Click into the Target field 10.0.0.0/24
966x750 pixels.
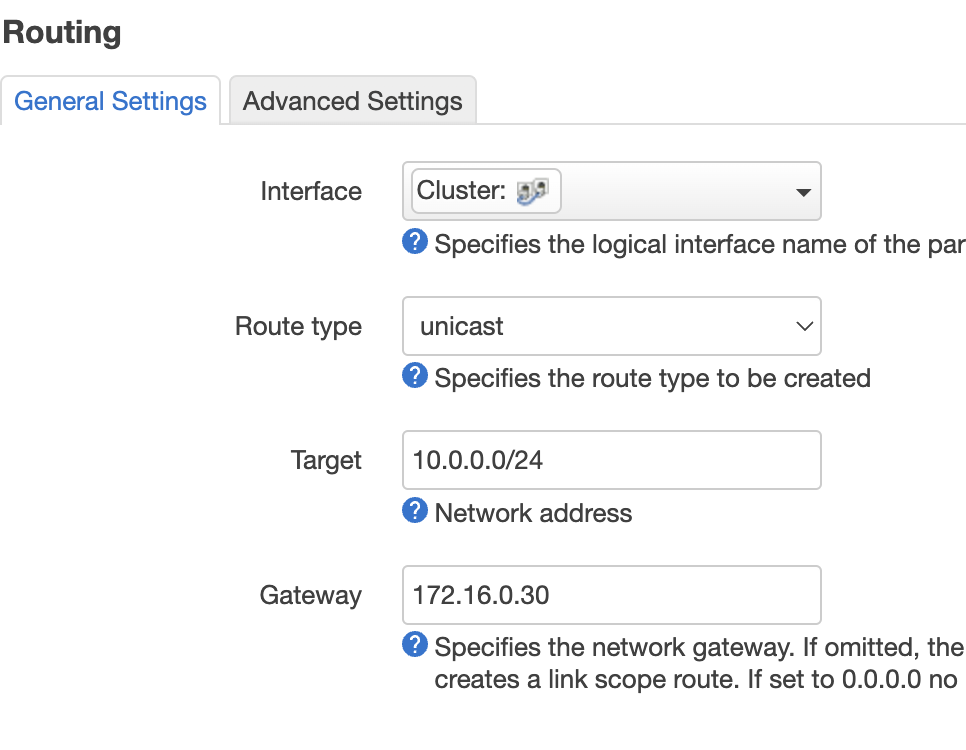[612, 460]
